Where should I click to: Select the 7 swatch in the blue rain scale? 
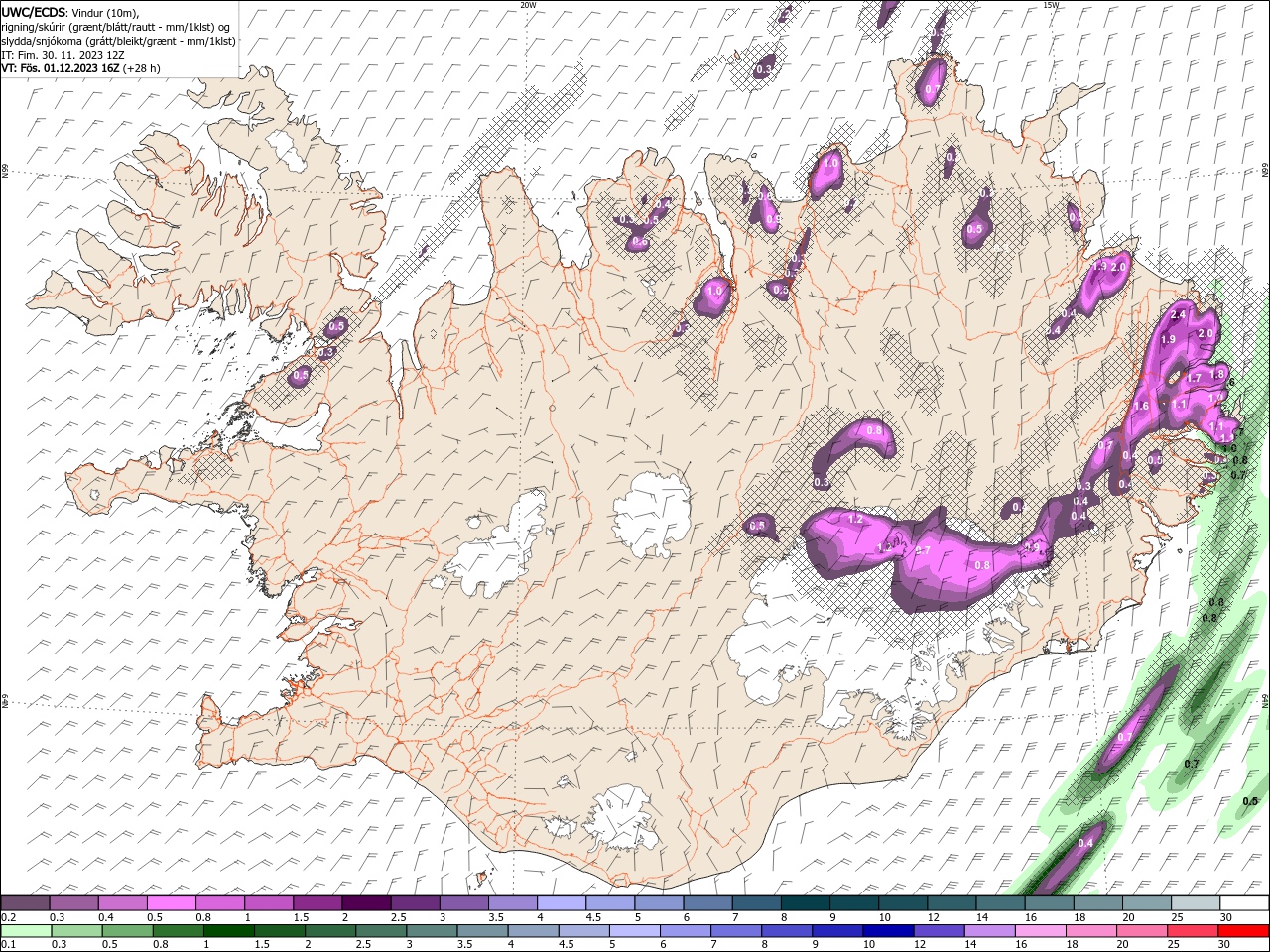tap(735, 931)
